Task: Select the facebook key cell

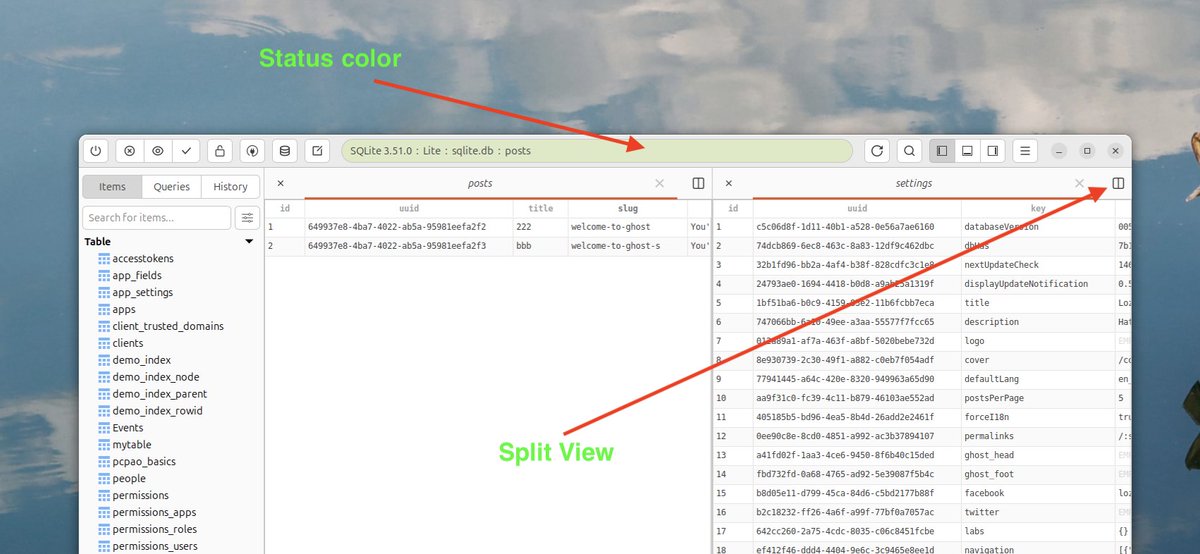Action: click(1038, 493)
